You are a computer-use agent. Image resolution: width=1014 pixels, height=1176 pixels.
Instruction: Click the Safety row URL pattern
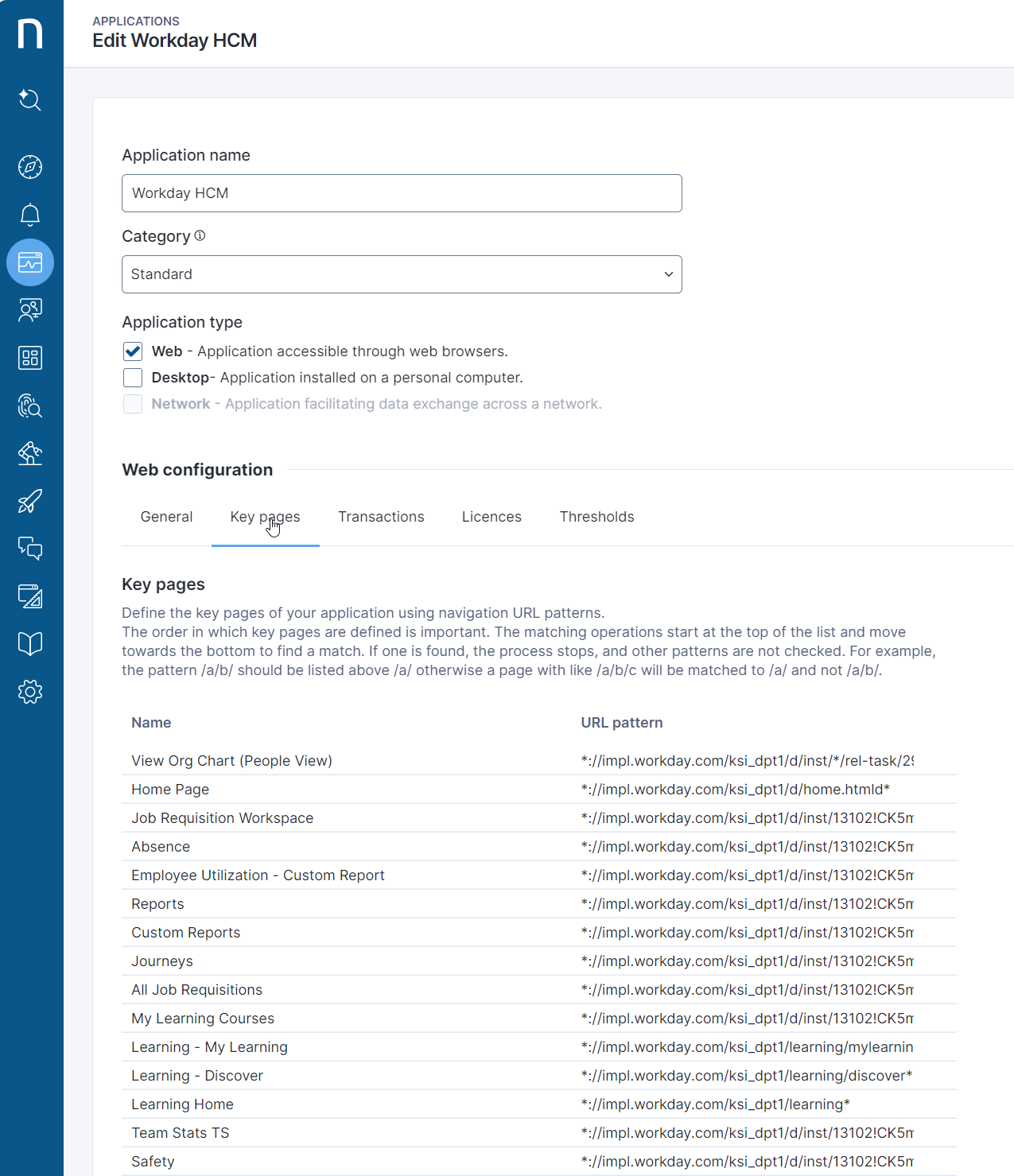coord(747,1162)
